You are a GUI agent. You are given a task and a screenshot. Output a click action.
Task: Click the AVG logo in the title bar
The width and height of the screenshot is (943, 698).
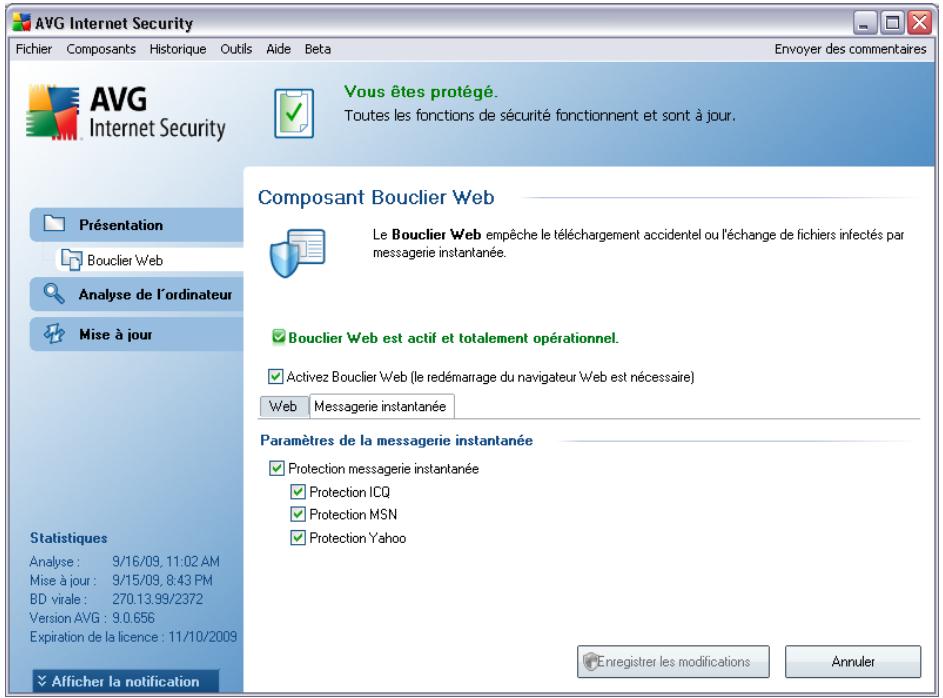click(21, 23)
